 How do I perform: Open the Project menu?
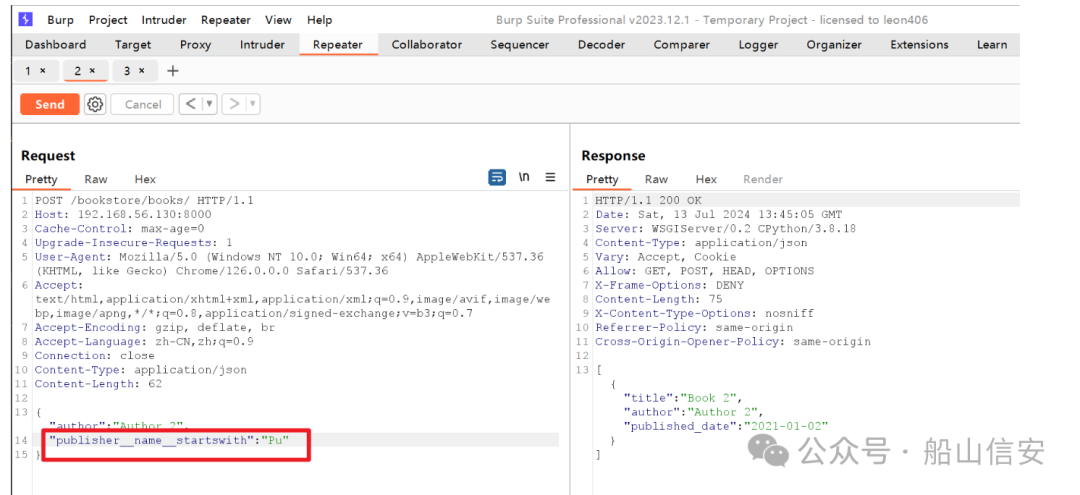pos(108,20)
